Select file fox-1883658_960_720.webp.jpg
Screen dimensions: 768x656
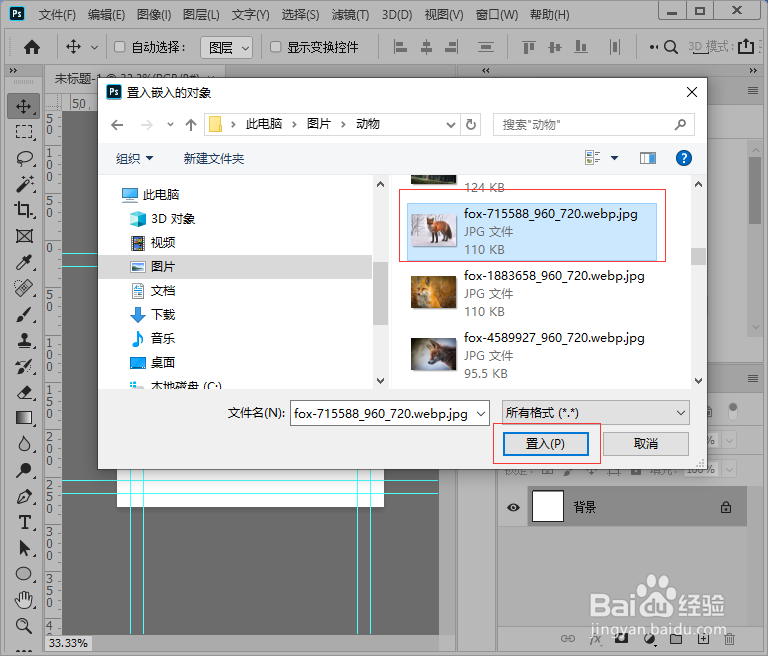[531, 293]
